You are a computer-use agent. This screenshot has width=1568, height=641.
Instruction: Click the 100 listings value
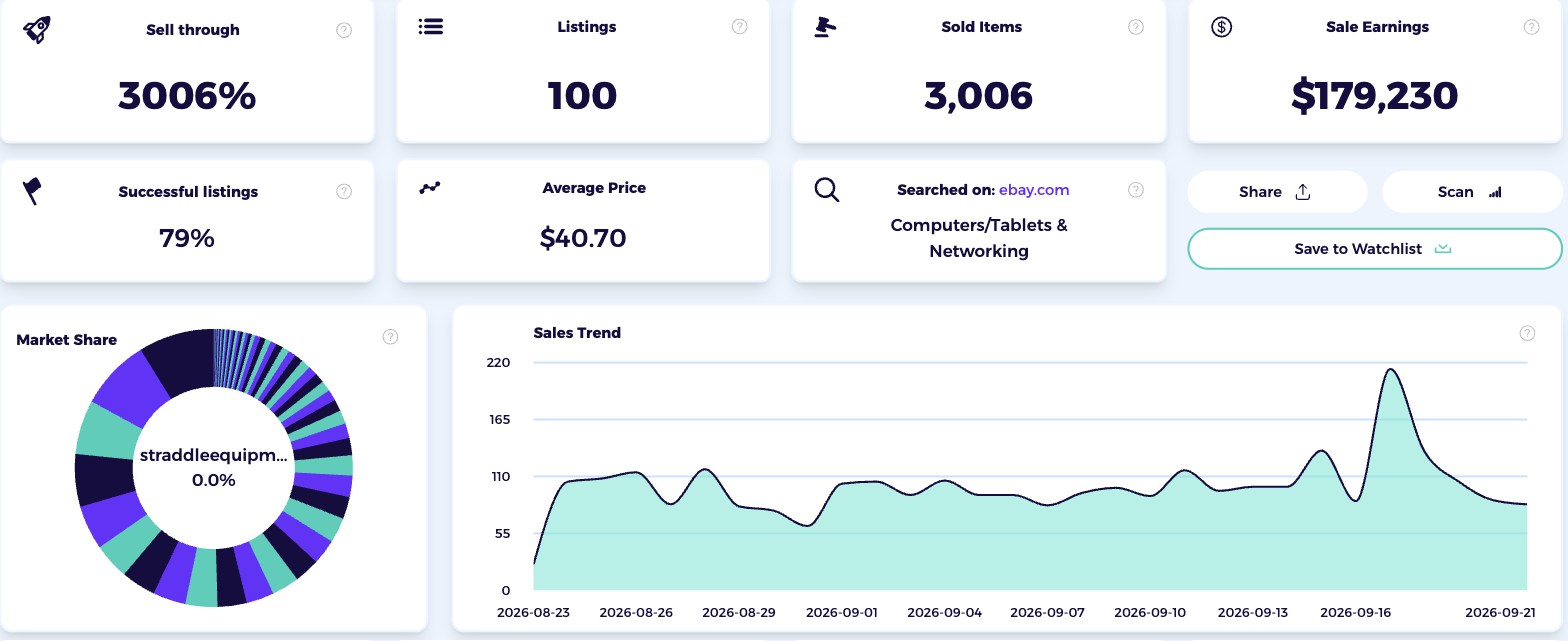point(583,96)
